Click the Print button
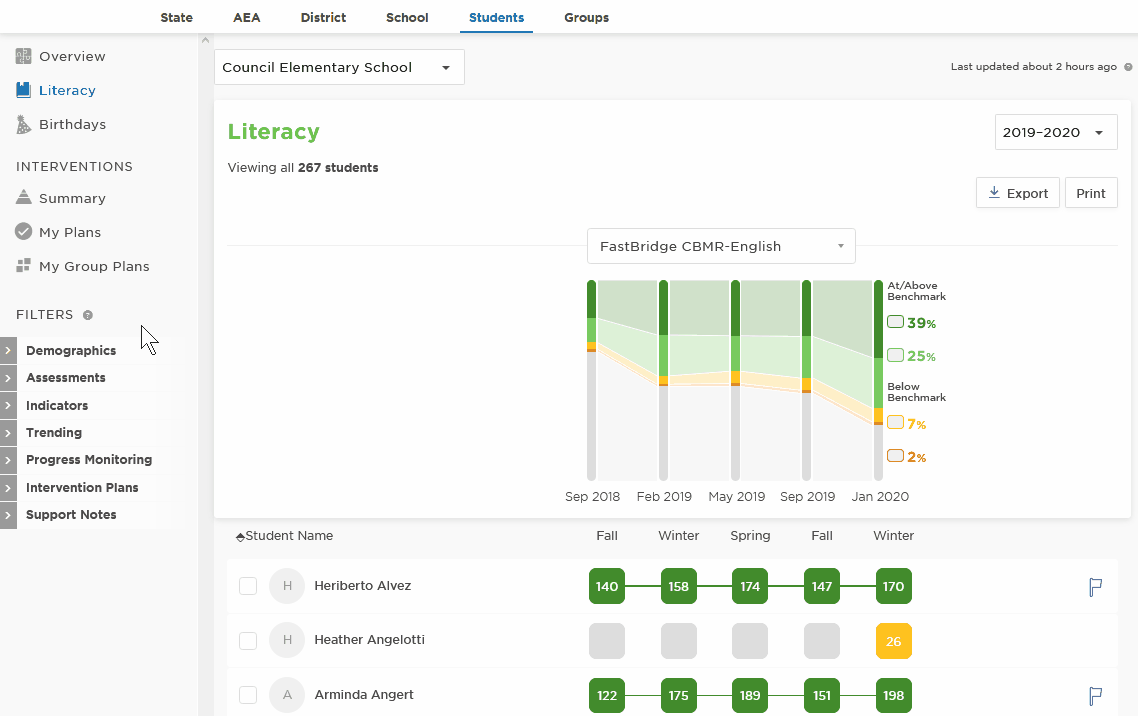1138x716 pixels. (x=1091, y=193)
